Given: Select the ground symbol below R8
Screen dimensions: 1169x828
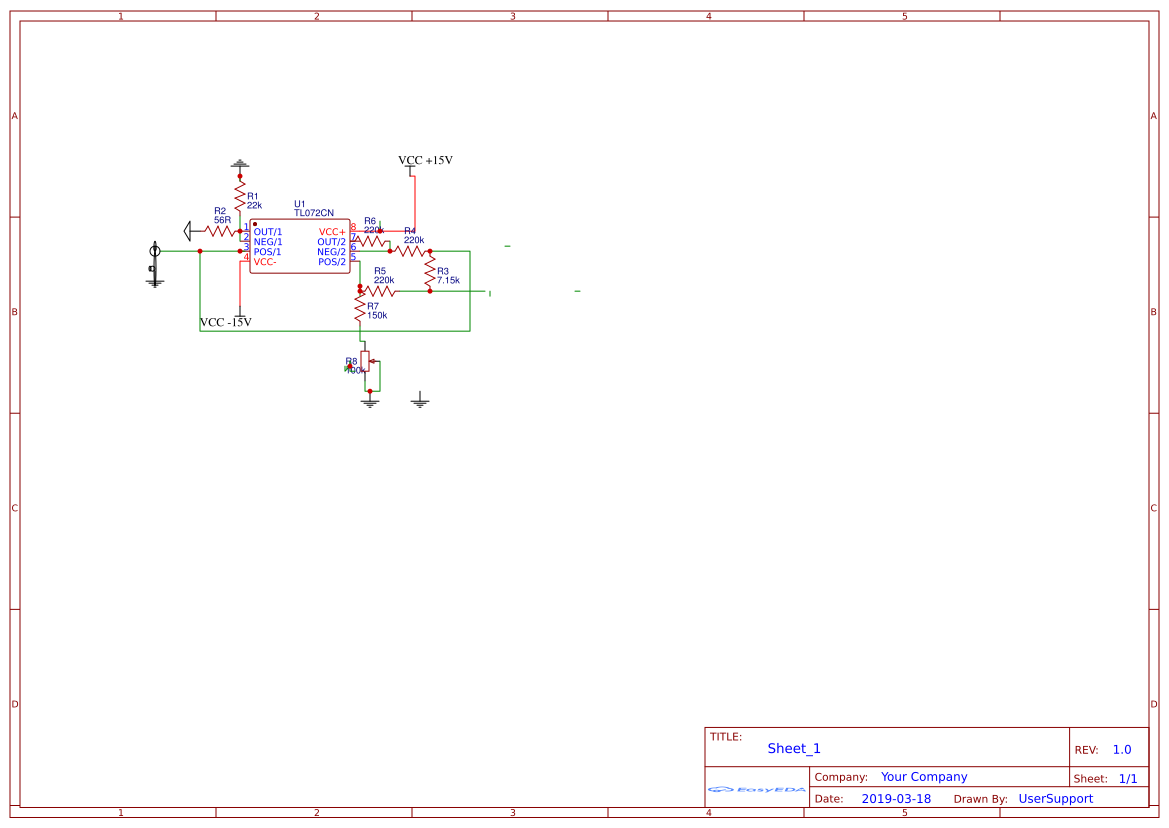Looking at the screenshot, I should click(x=369, y=400).
